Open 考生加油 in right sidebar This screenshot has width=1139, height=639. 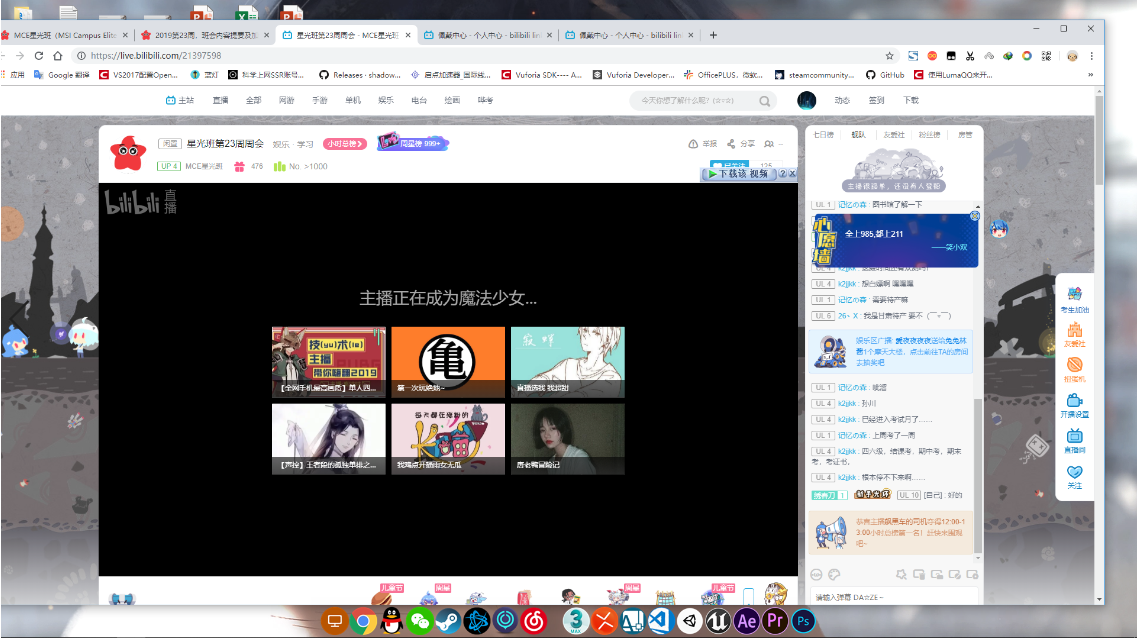[1074, 298]
